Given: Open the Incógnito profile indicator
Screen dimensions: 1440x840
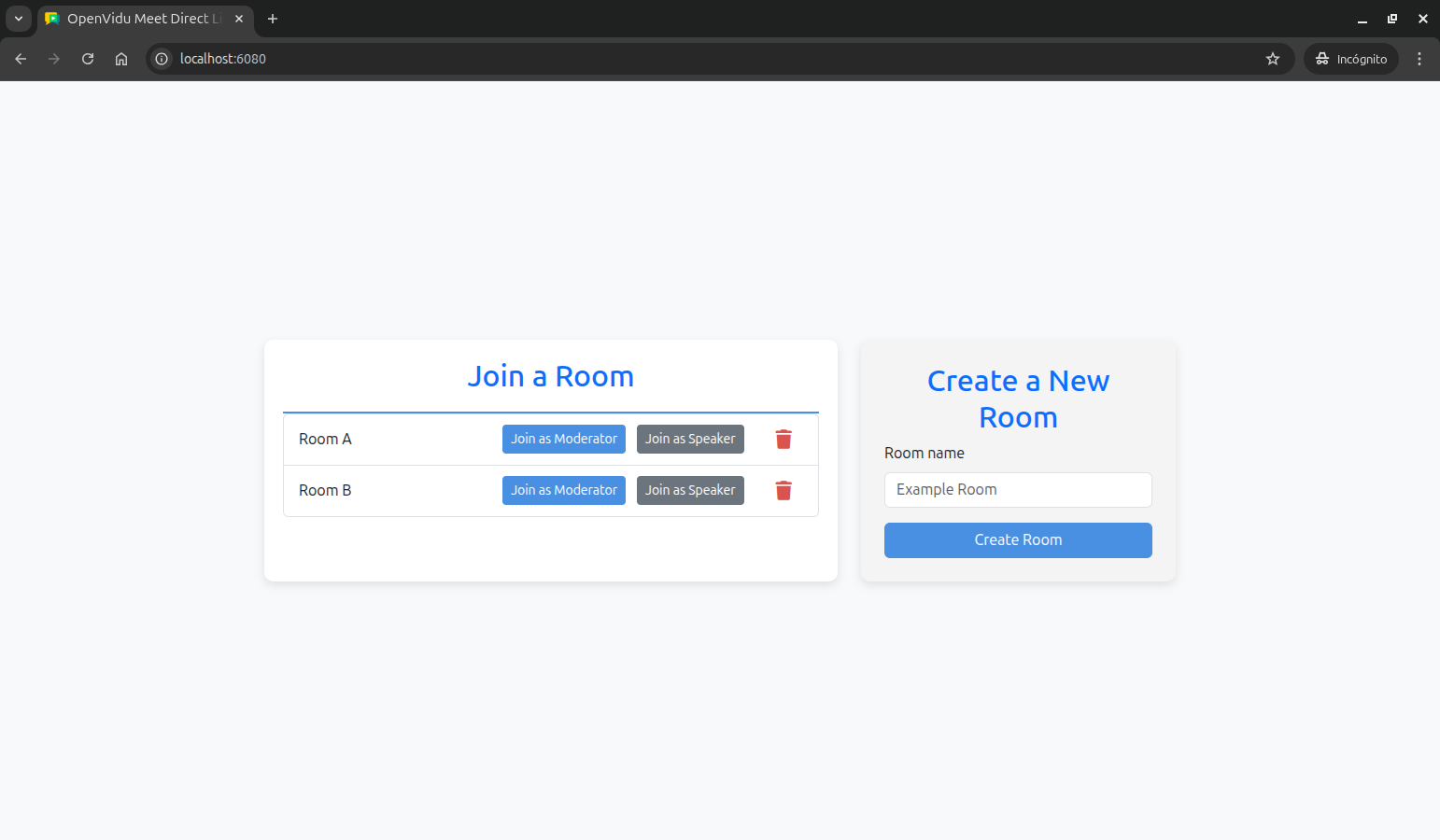Looking at the screenshot, I should click(x=1350, y=59).
